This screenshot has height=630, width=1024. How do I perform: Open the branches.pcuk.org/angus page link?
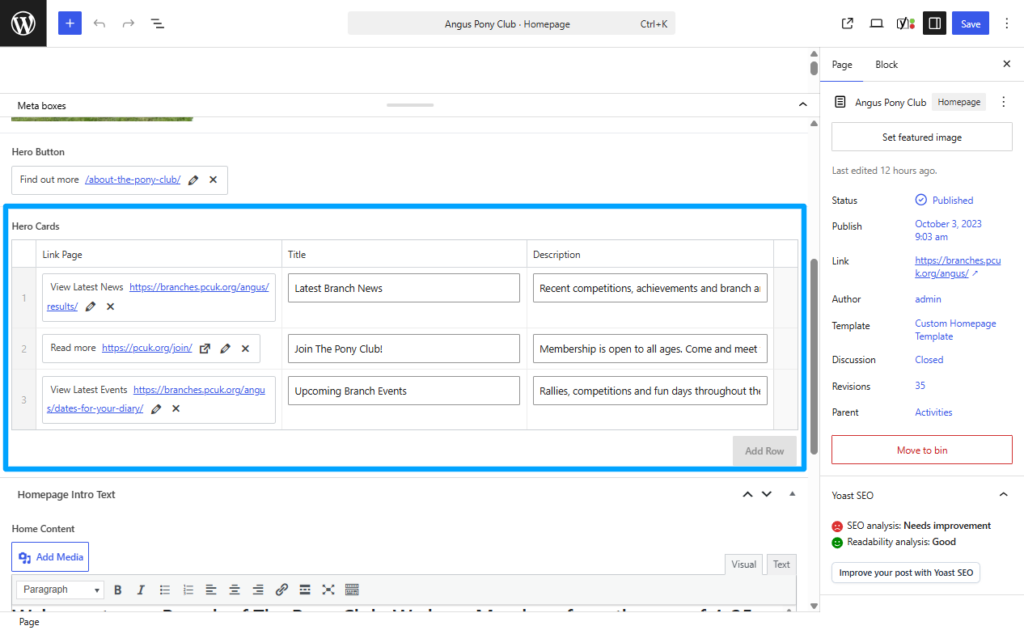(x=957, y=267)
